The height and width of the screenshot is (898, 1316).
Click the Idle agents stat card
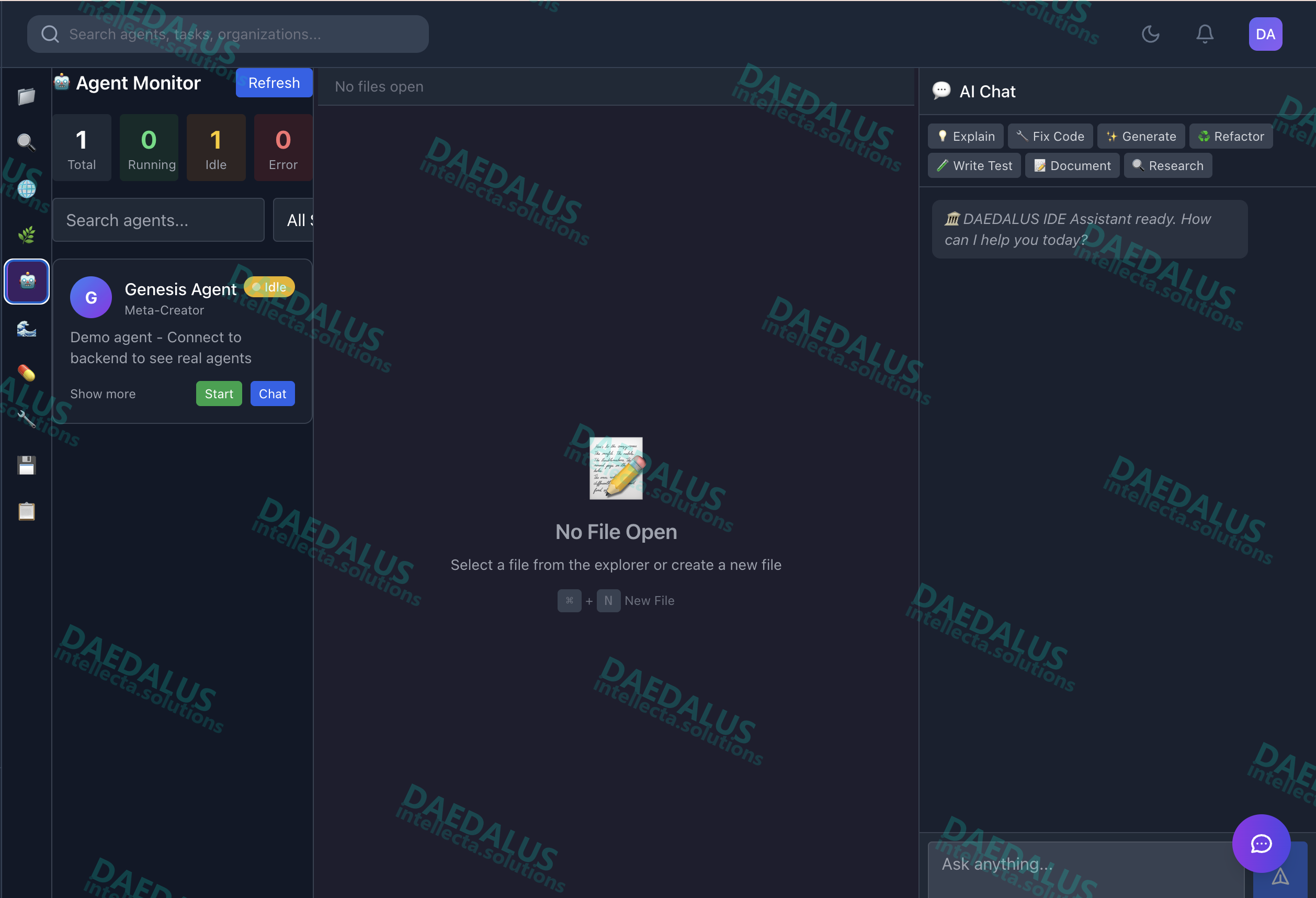pos(215,147)
